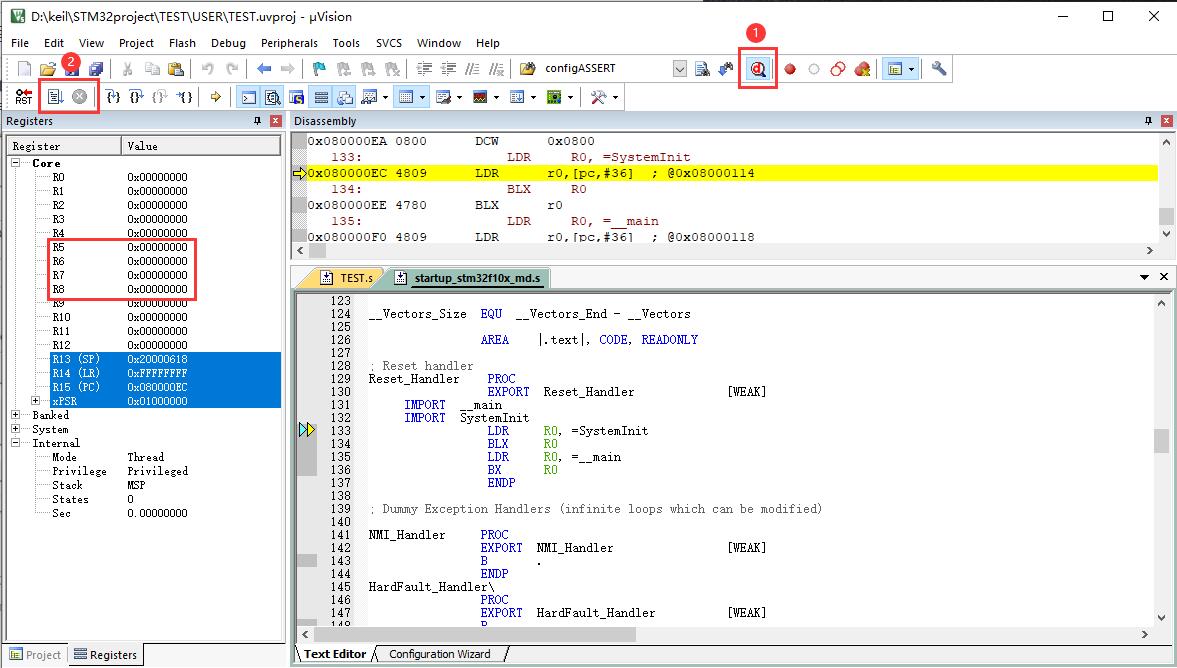
Task: Close the Disassembly panel
Action: (x=1166, y=121)
